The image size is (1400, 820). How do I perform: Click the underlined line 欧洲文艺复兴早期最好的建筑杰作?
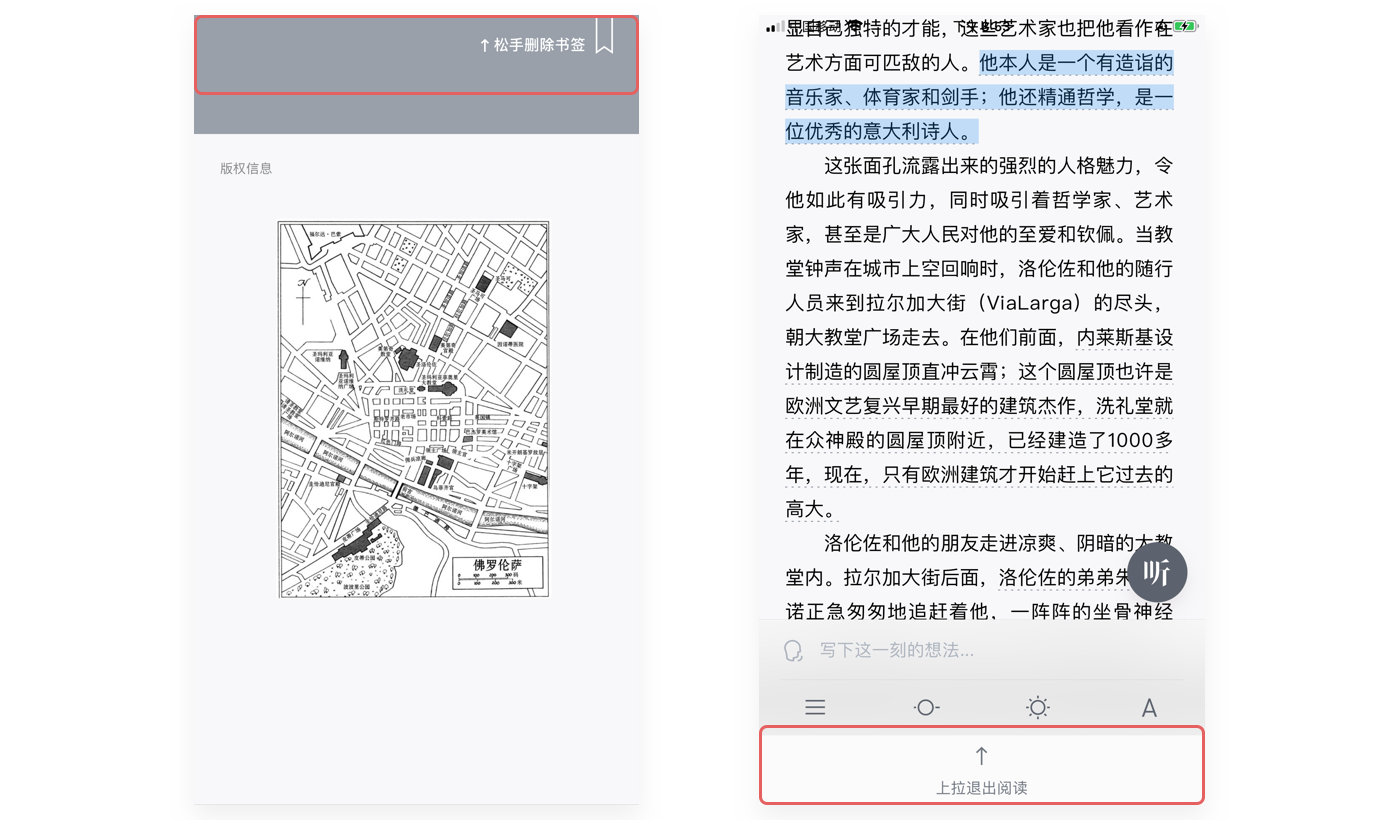coord(932,406)
